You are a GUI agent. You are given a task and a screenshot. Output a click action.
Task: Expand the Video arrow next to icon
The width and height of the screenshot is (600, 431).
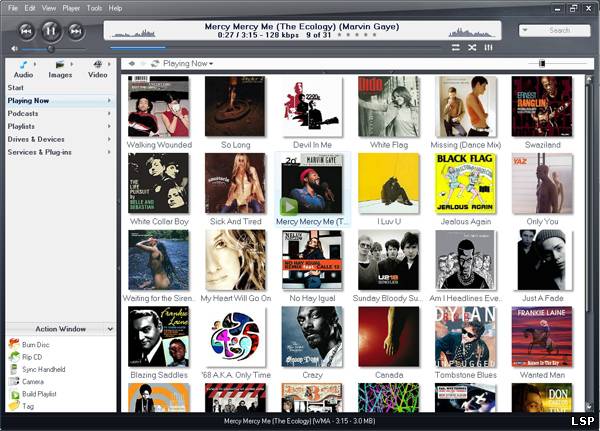tap(109, 64)
